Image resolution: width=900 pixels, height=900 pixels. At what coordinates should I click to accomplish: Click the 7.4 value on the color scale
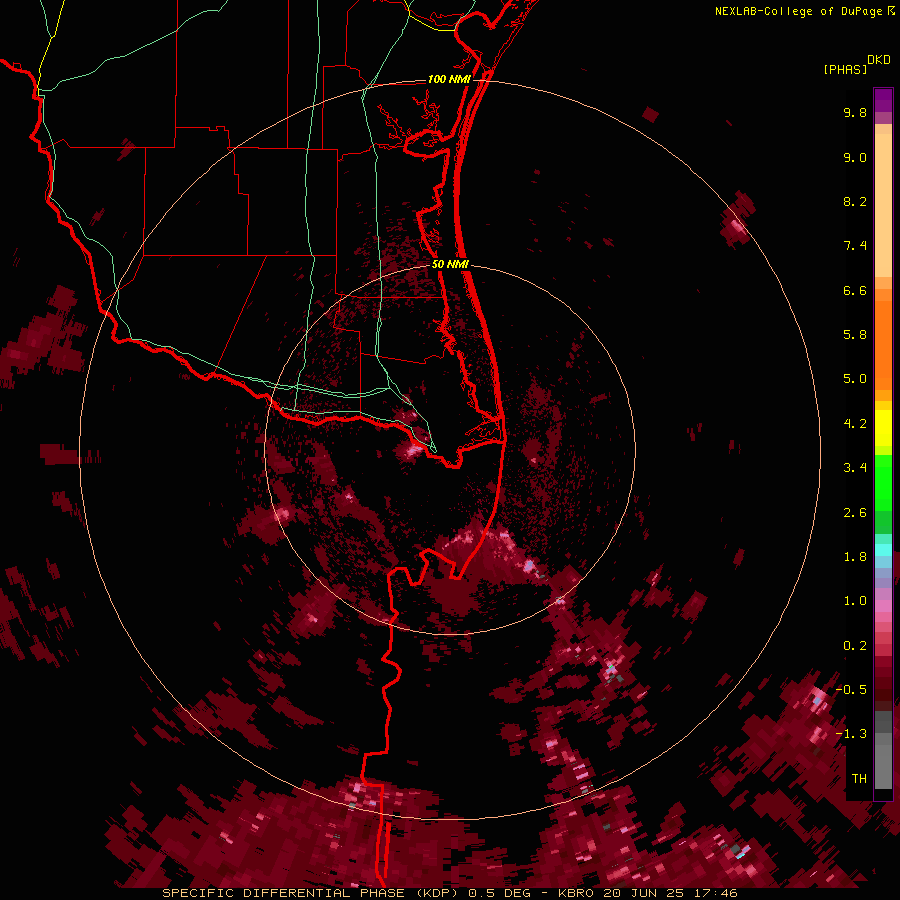(x=855, y=246)
